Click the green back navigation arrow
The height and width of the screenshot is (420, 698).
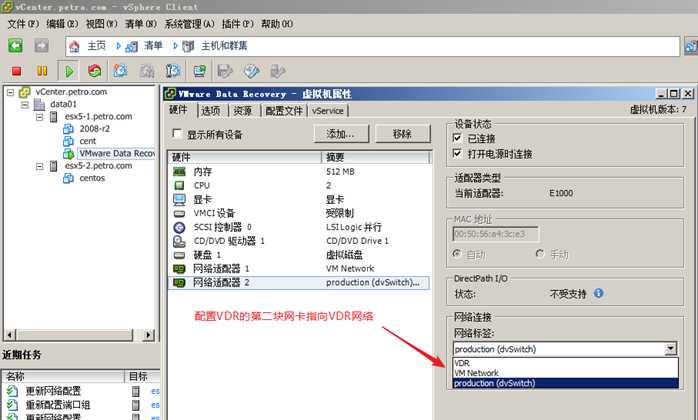coord(16,45)
